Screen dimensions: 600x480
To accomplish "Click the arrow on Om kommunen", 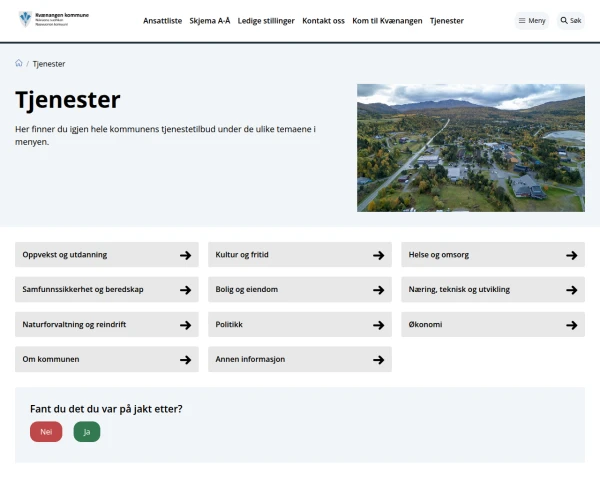I will [186, 360].
